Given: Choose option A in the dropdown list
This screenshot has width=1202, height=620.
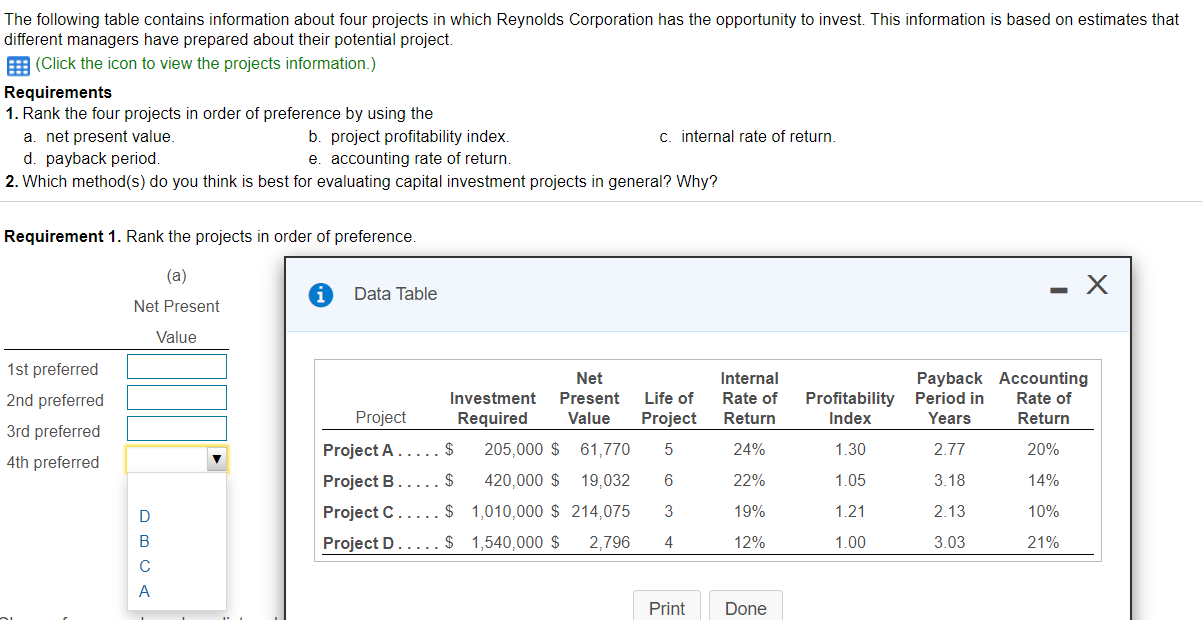Looking at the screenshot, I should 145,591.
